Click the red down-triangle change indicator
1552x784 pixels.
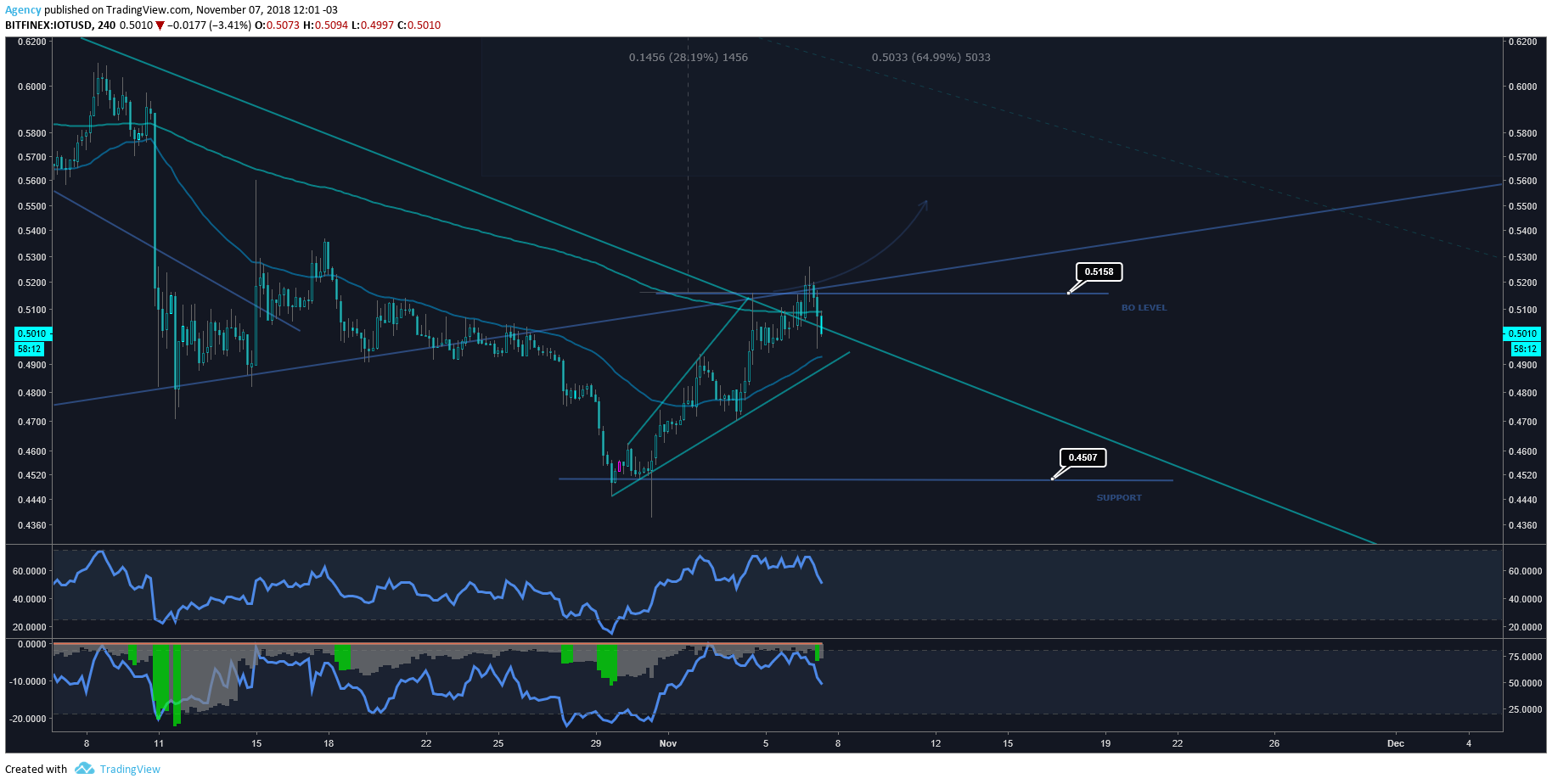(x=160, y=25)
